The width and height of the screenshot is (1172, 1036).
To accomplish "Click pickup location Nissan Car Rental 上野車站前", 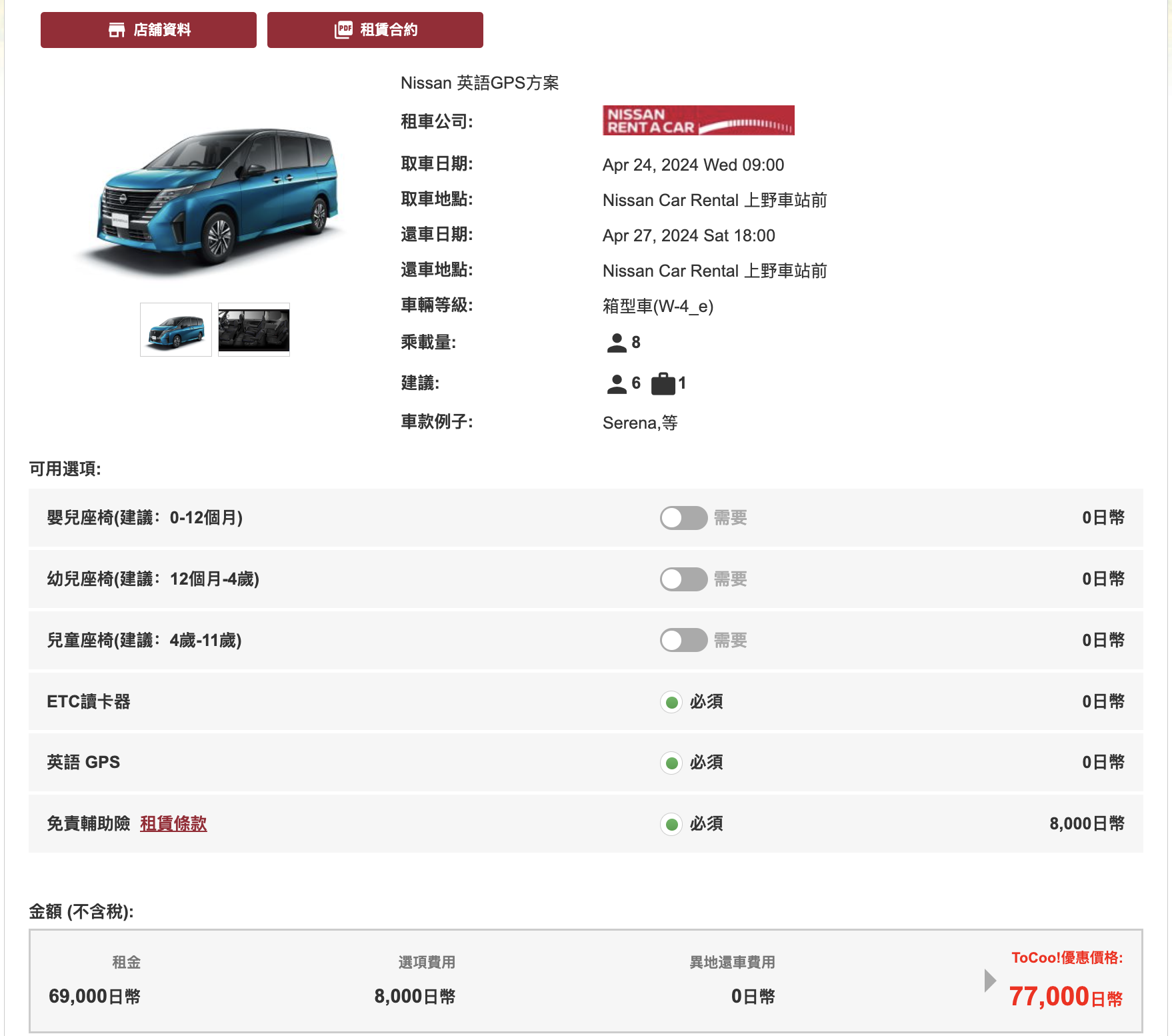I will click(x=715, y=200).
